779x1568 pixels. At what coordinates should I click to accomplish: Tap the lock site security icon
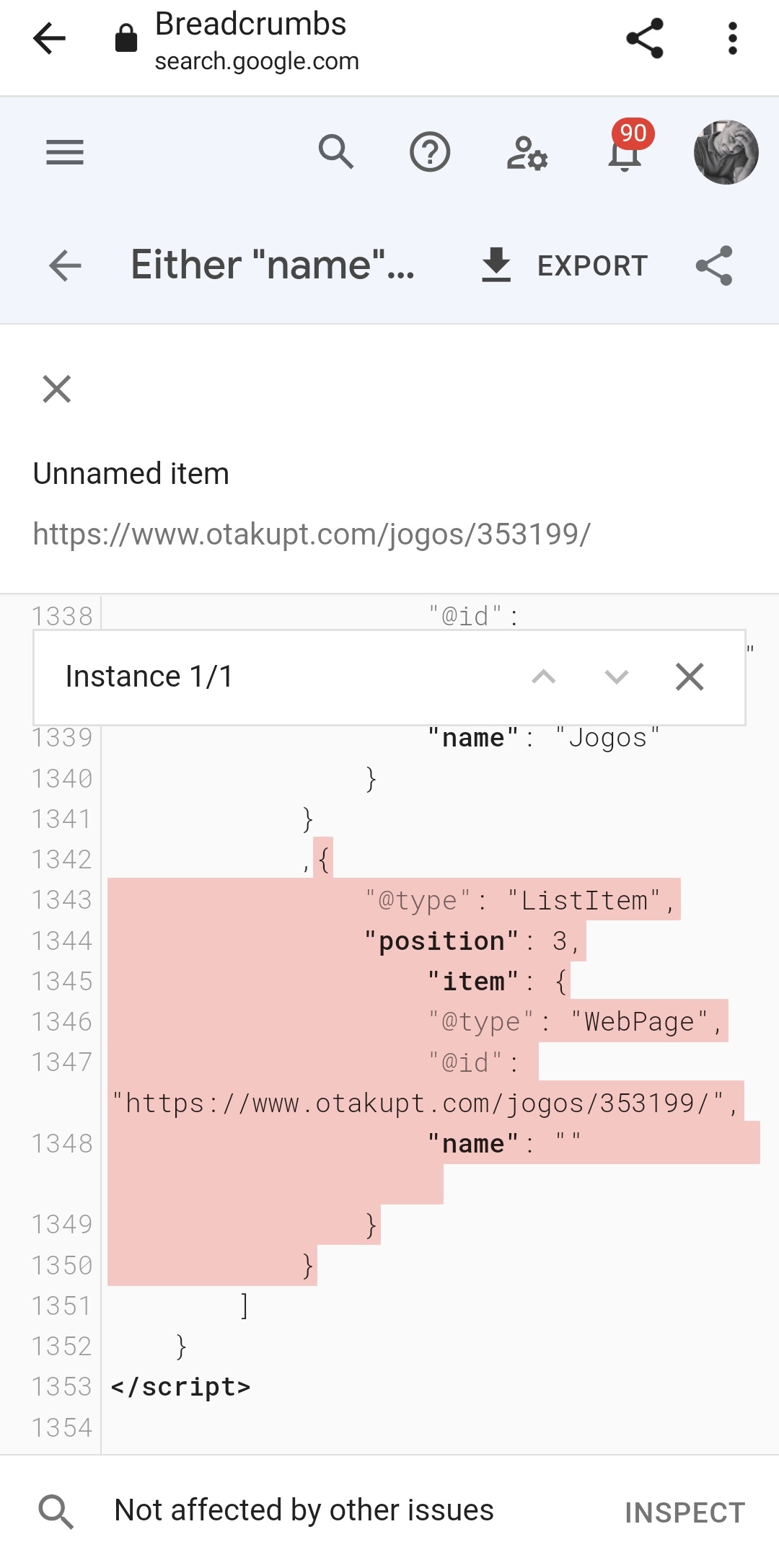point(126,38)
